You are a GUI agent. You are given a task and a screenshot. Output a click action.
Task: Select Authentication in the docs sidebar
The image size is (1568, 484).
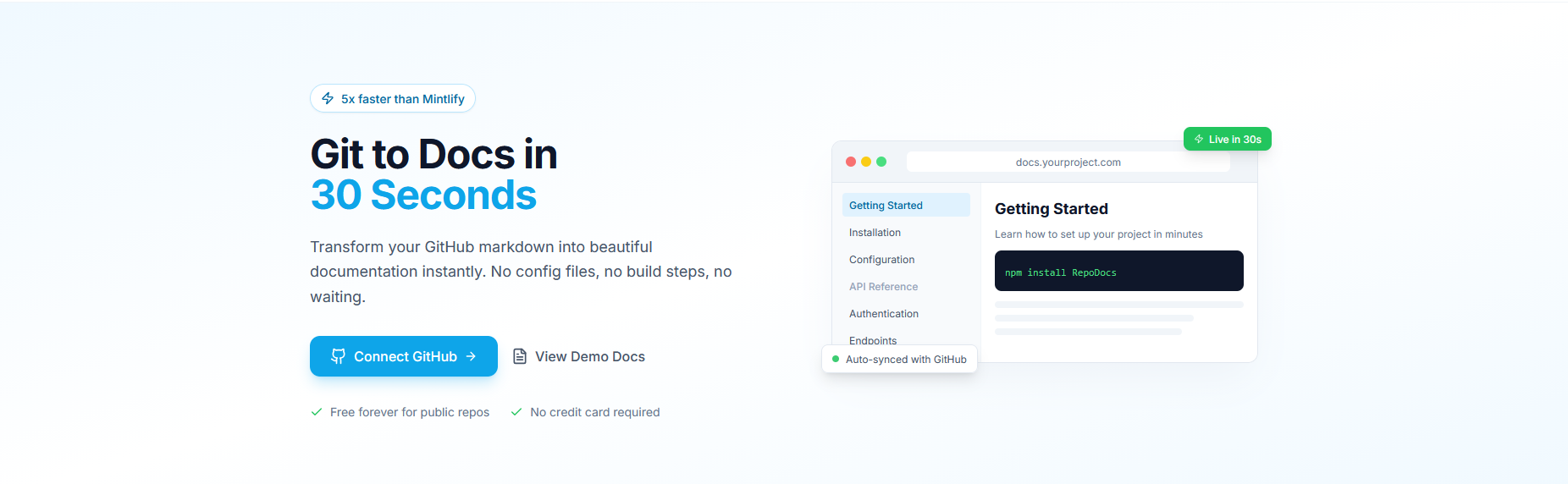pyautogui.click(x=906, y=313)
